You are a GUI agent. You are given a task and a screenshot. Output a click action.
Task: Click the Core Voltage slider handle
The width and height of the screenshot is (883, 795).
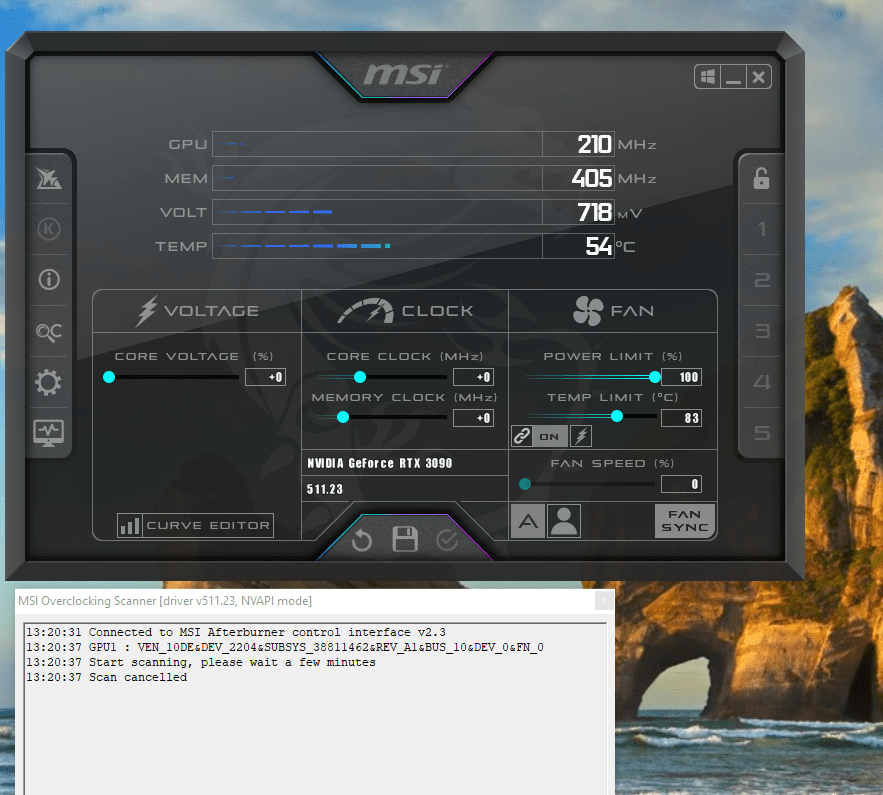[109, 377]
